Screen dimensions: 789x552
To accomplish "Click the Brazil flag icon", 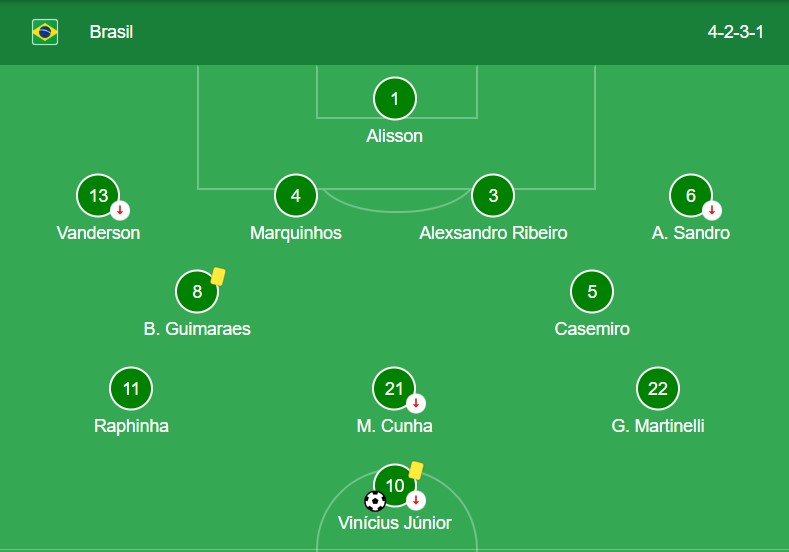I will (x=45, y=32).
